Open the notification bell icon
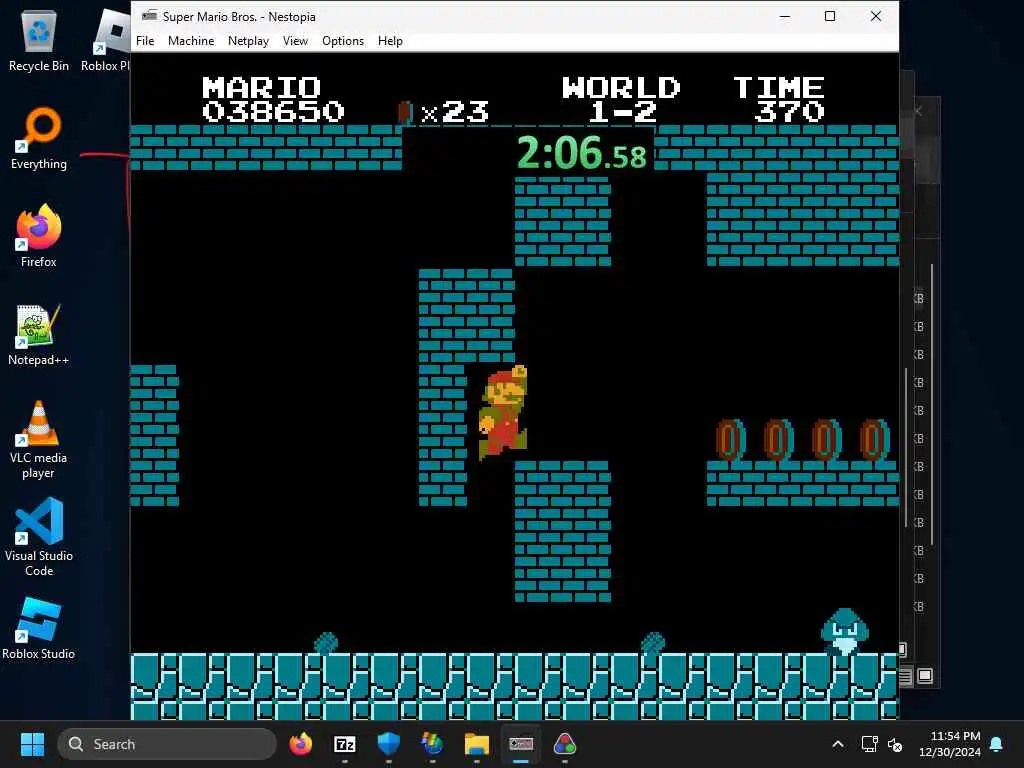This screenshot has height=768, width=1024. 997,744
